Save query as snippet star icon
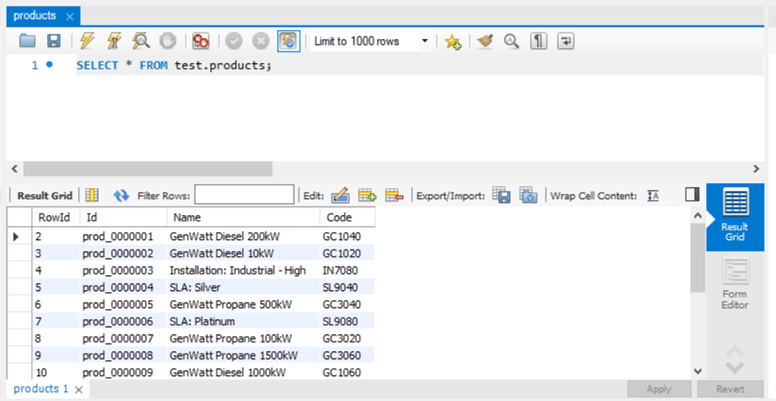The width and height of the screenshot is (776, 401). click(x=452, y=42)
